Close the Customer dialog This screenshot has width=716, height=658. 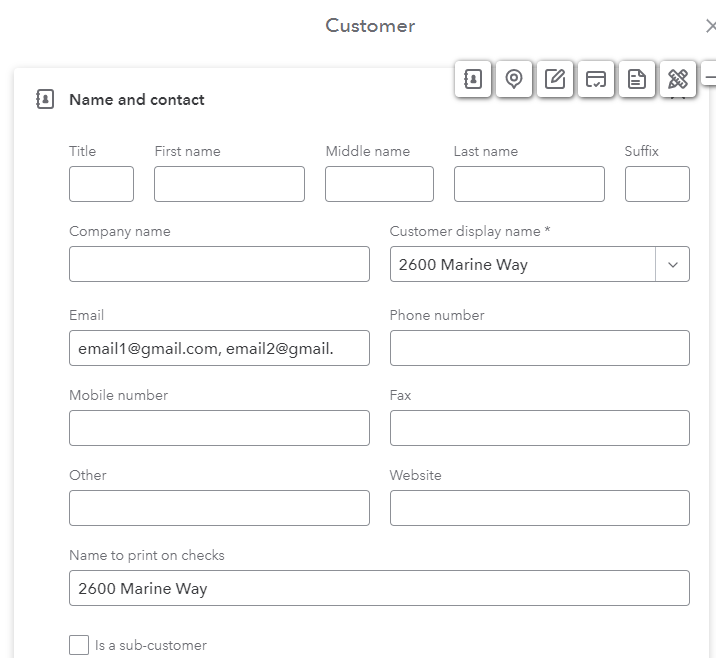(710, 27)
